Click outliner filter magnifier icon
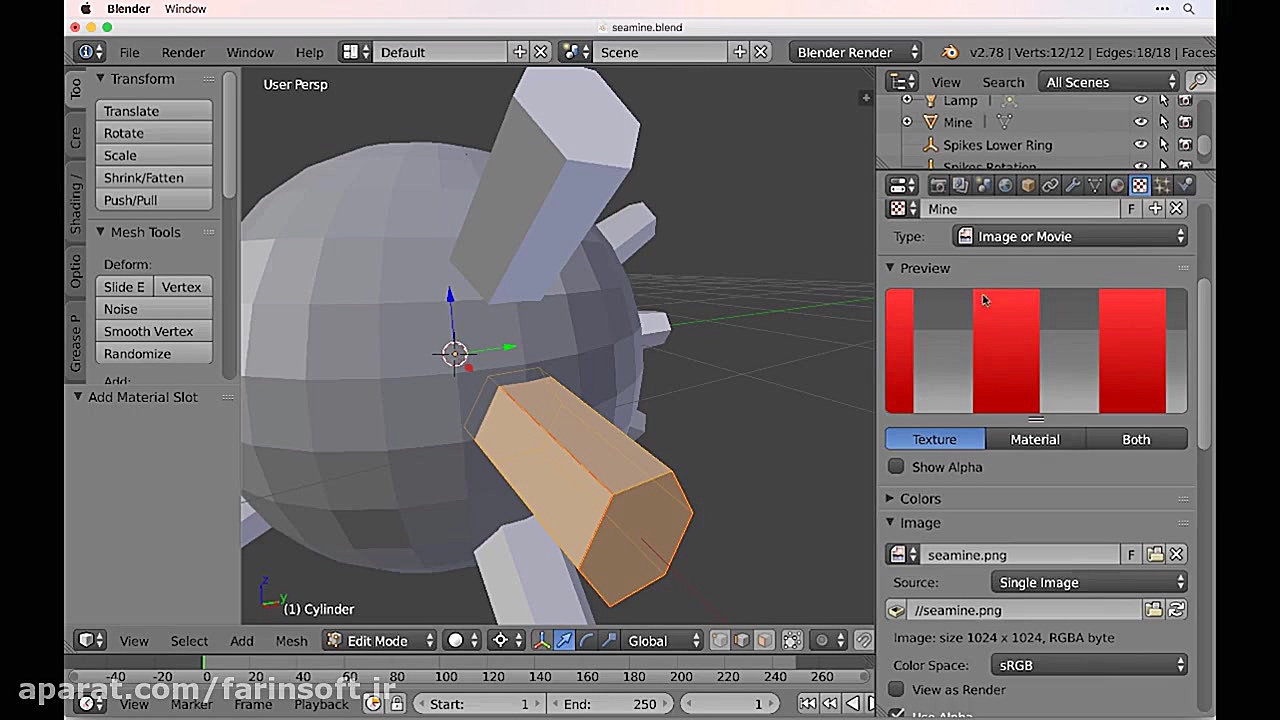The width and height of the screenshot is (1280, 720). (x=1198, y=82)
